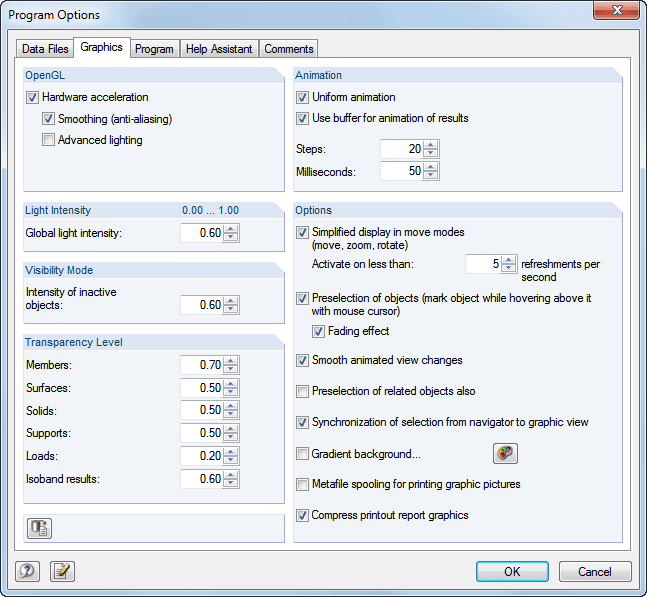The image size is (647, 597).
Task: Increase the Members transparency spinner
Action: [x=231, y=361]
